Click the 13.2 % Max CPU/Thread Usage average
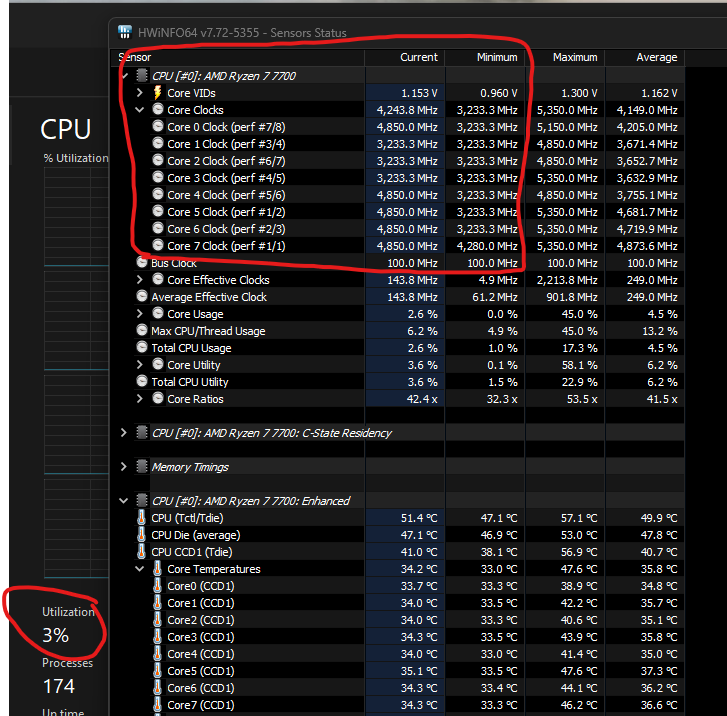Screen dimensions: 727x716 659,331
